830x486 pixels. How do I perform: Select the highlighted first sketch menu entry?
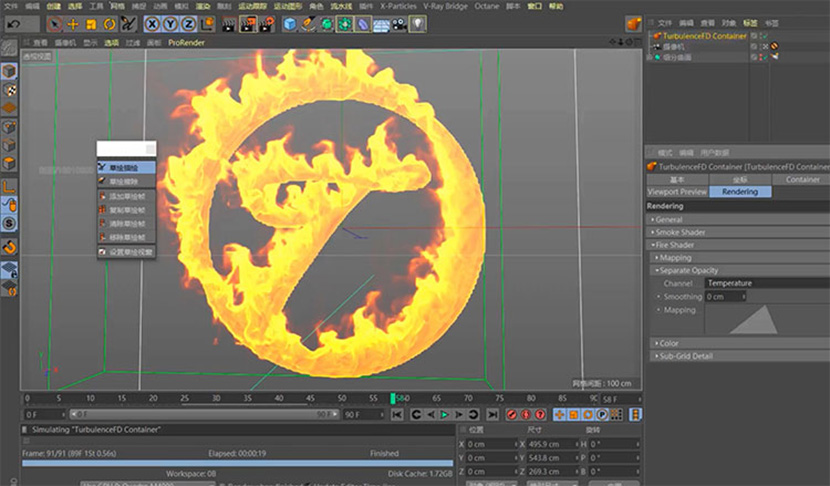click(126, 167)
